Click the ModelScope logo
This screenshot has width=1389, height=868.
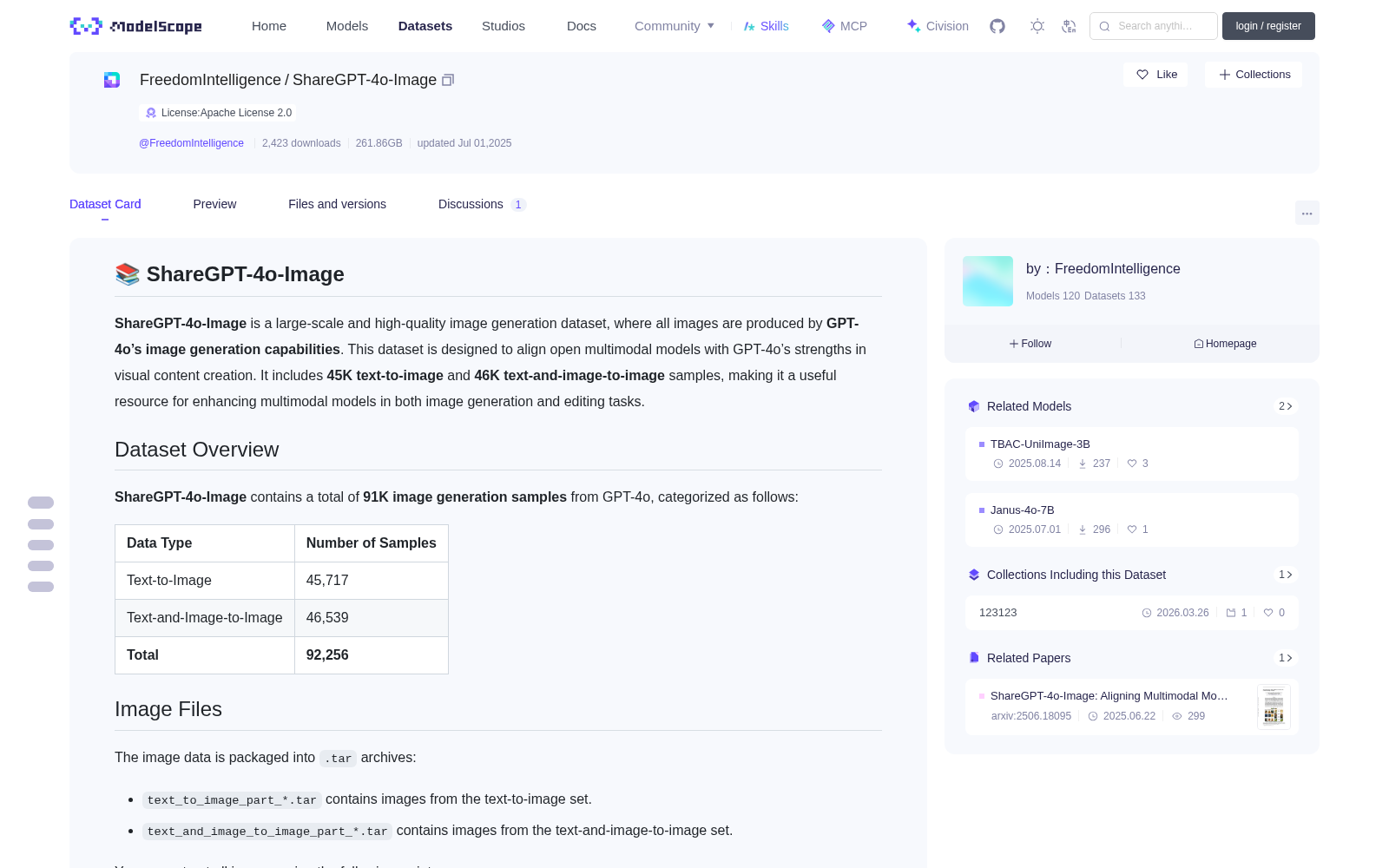[135, 26]
